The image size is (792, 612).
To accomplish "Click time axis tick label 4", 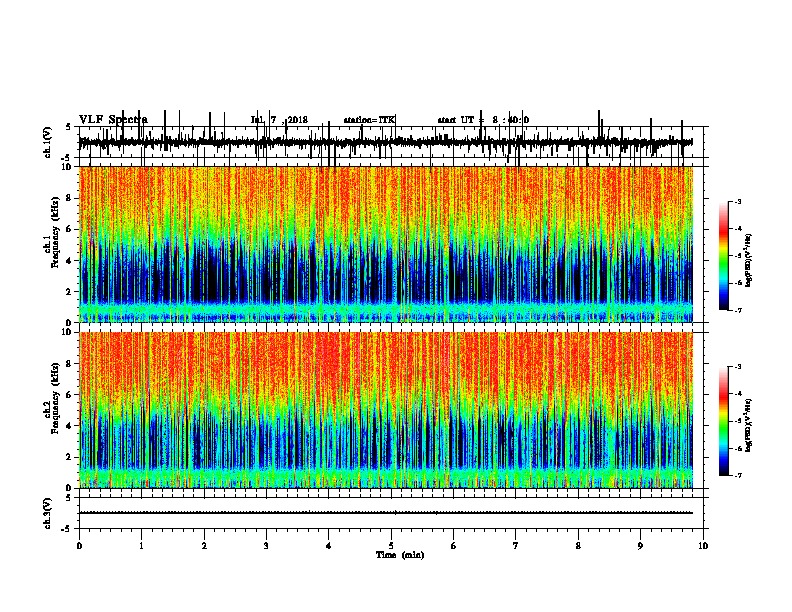I will [329, 546].
